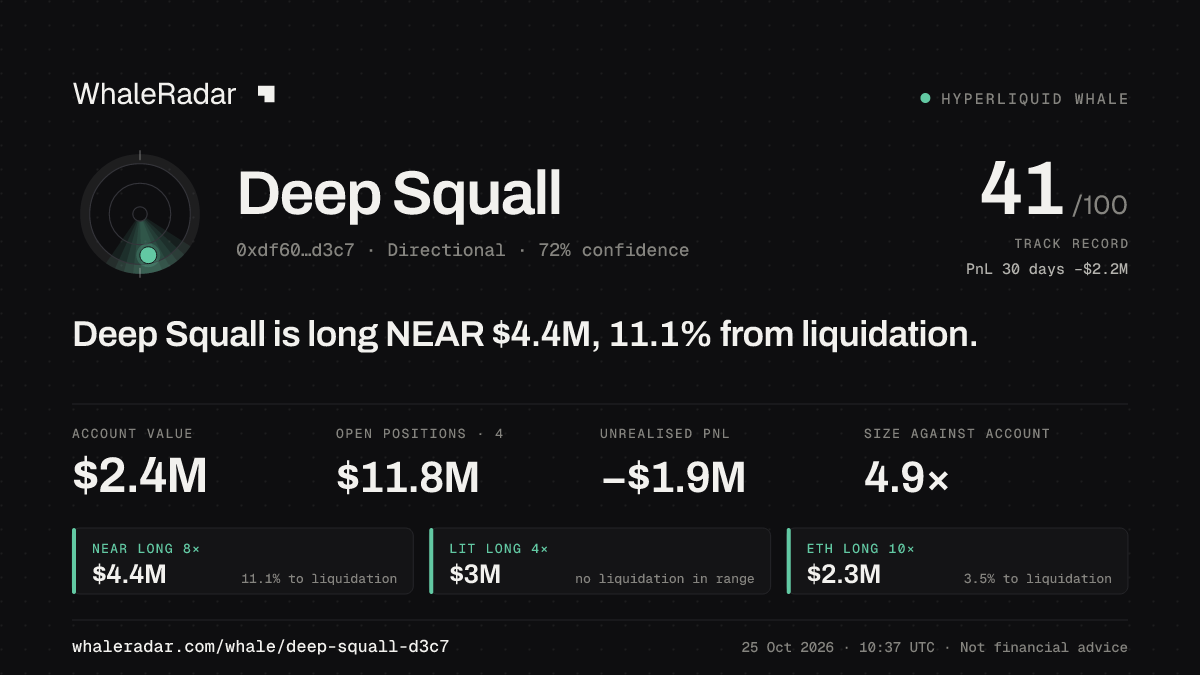
Task: Click the long NEAR headline sentence
Action: pos(525,335)
